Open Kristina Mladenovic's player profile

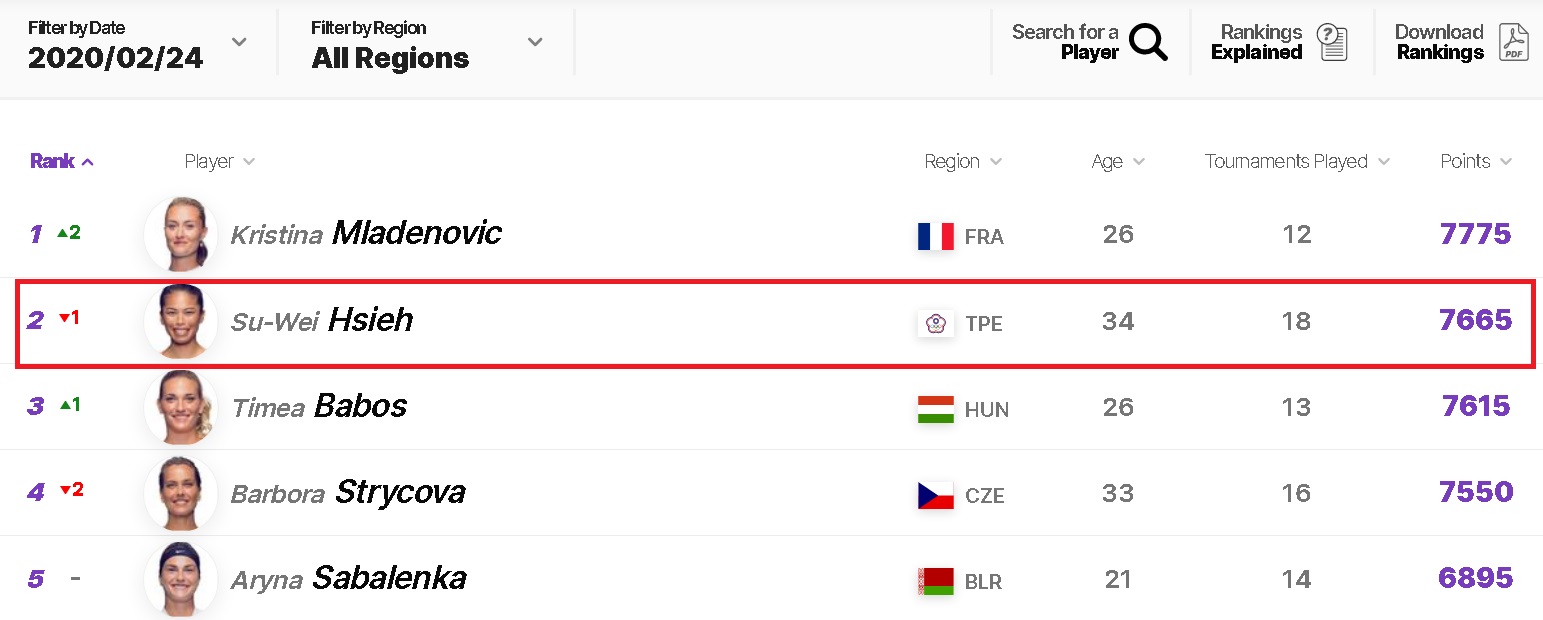[366, 234]
